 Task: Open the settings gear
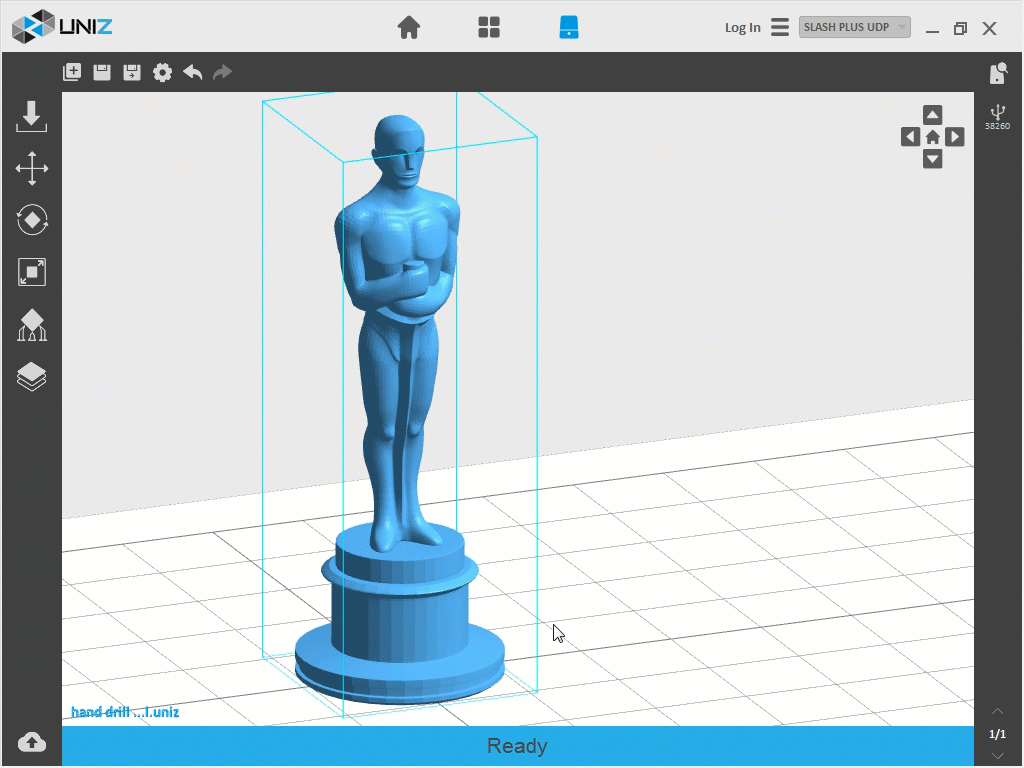coord(163,72)
